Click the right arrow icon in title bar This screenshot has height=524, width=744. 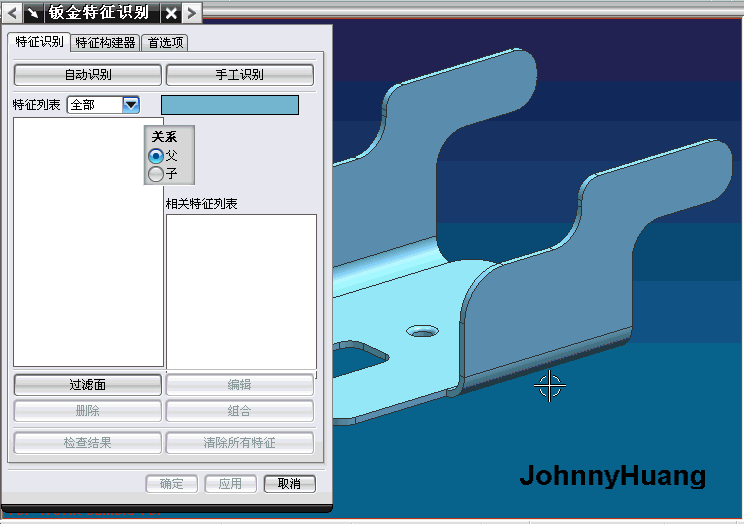coord(192,13)
